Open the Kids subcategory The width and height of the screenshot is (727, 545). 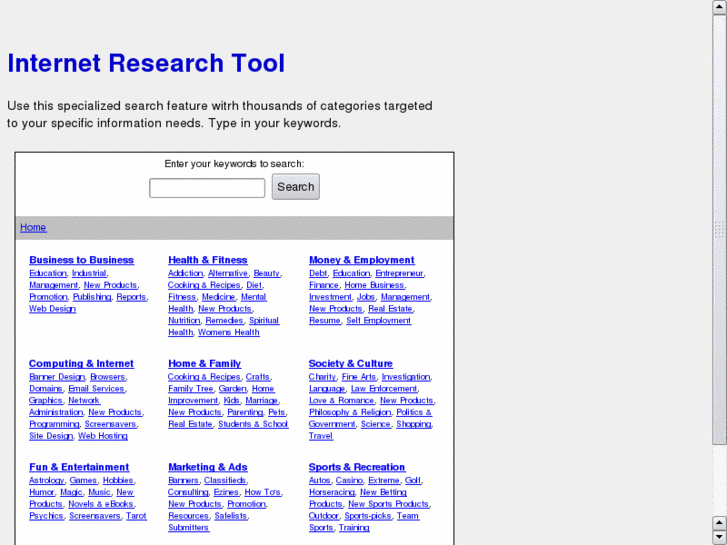click(231, 400)
